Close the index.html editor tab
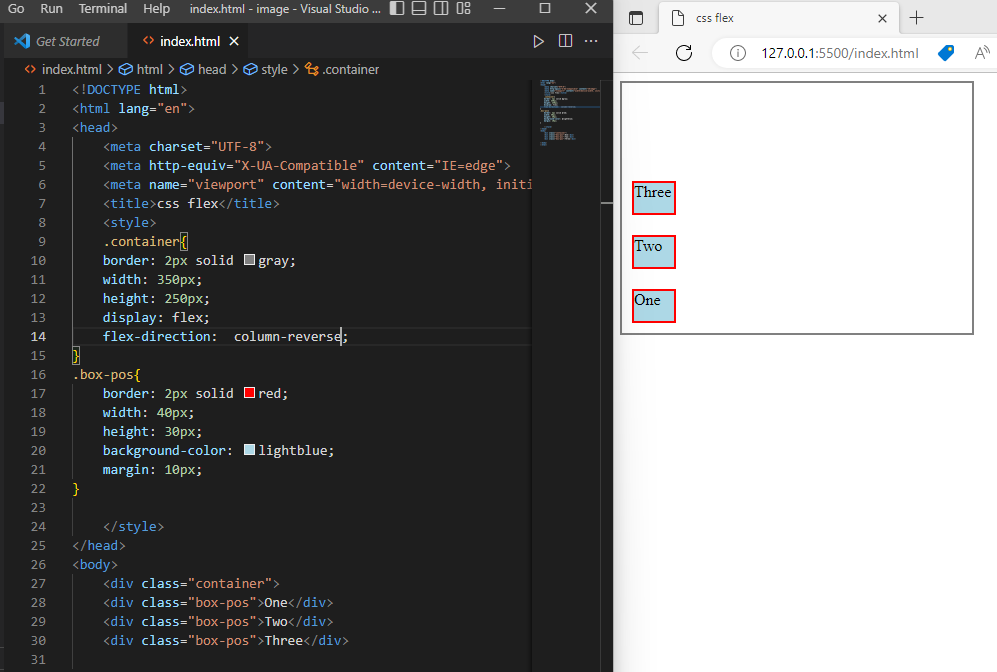The width and height of the screenshot is (997, 672). click(234, 41)
